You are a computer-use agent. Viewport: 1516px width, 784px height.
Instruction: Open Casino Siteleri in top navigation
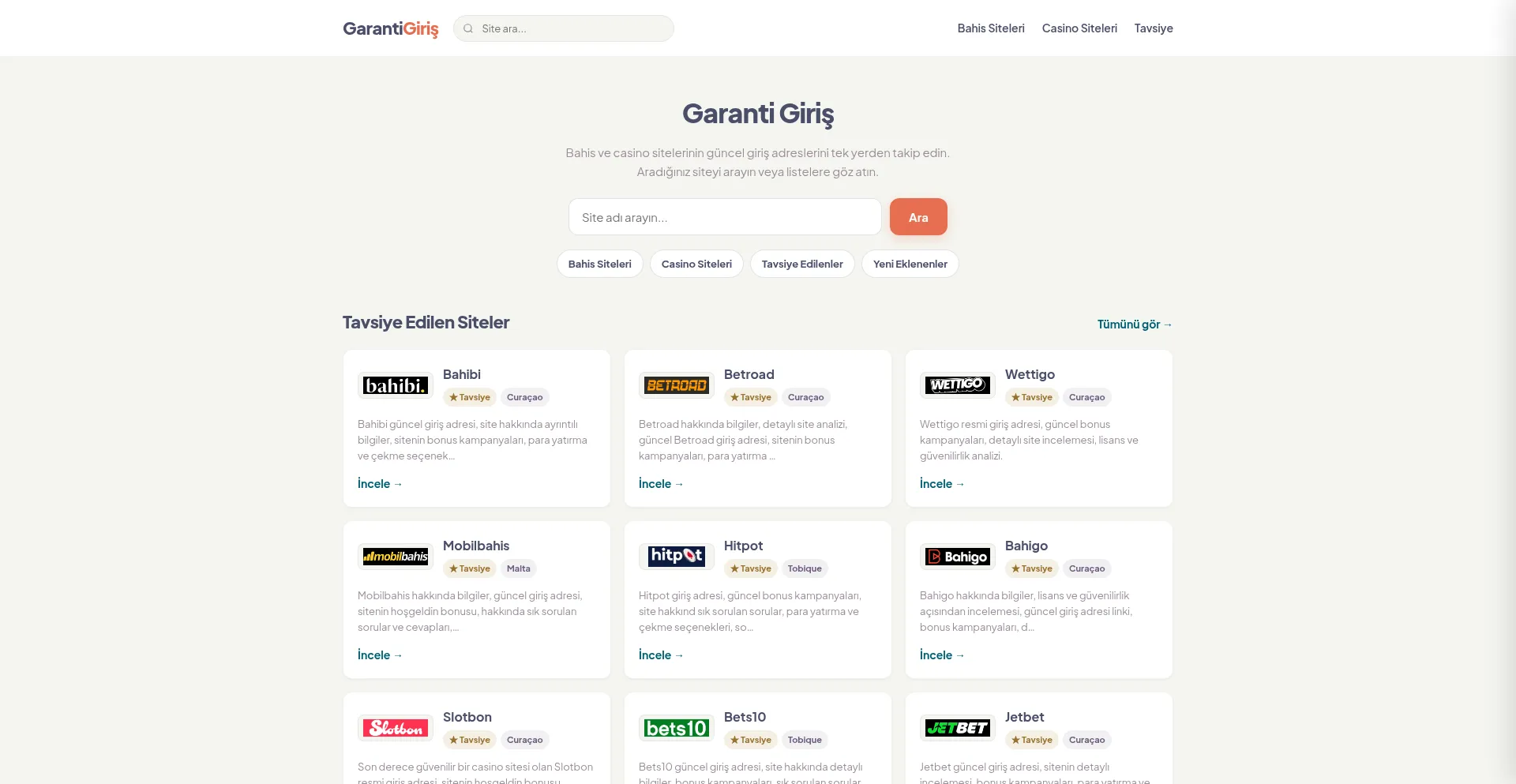1079,28
